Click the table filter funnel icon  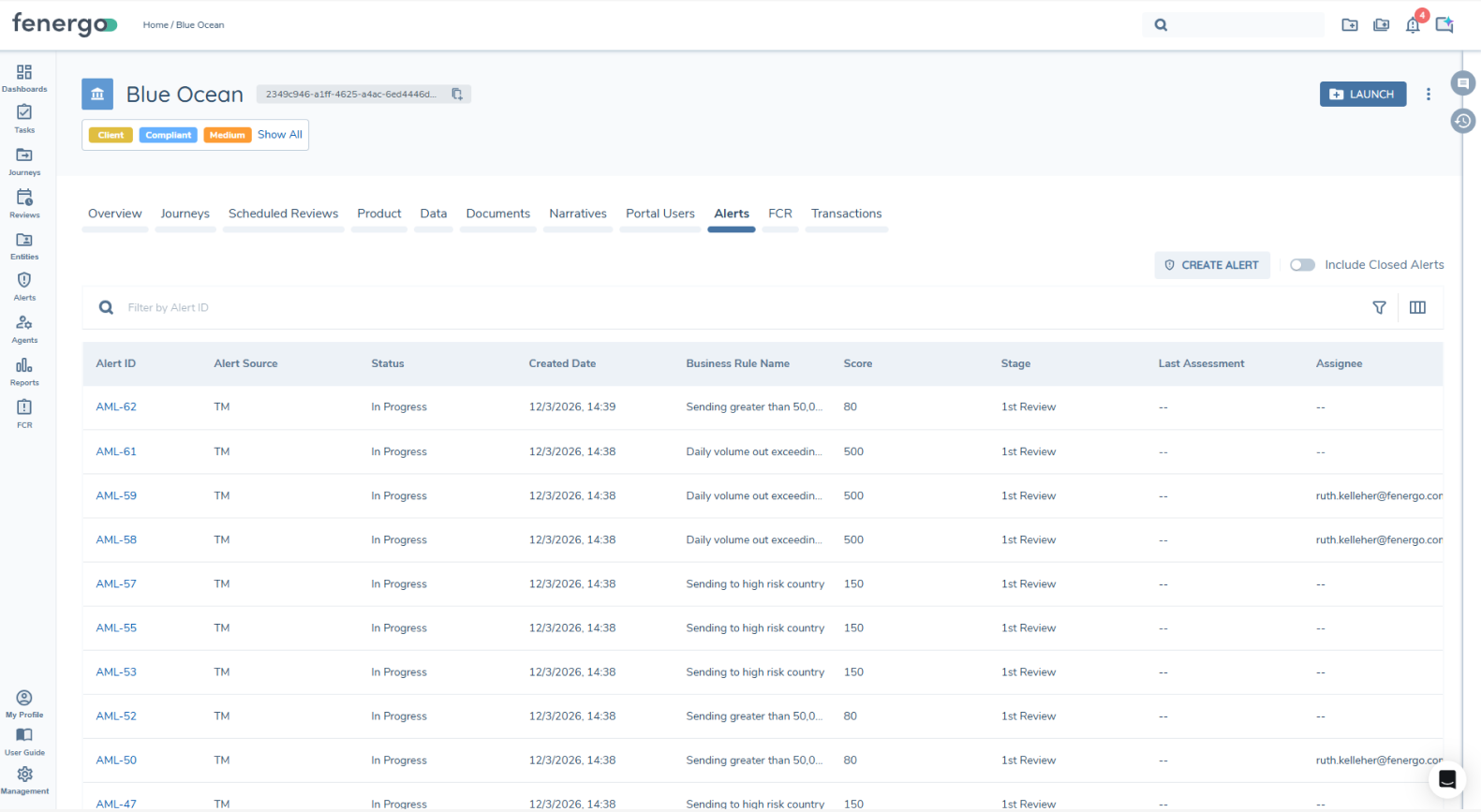(x=1379, y=307)
